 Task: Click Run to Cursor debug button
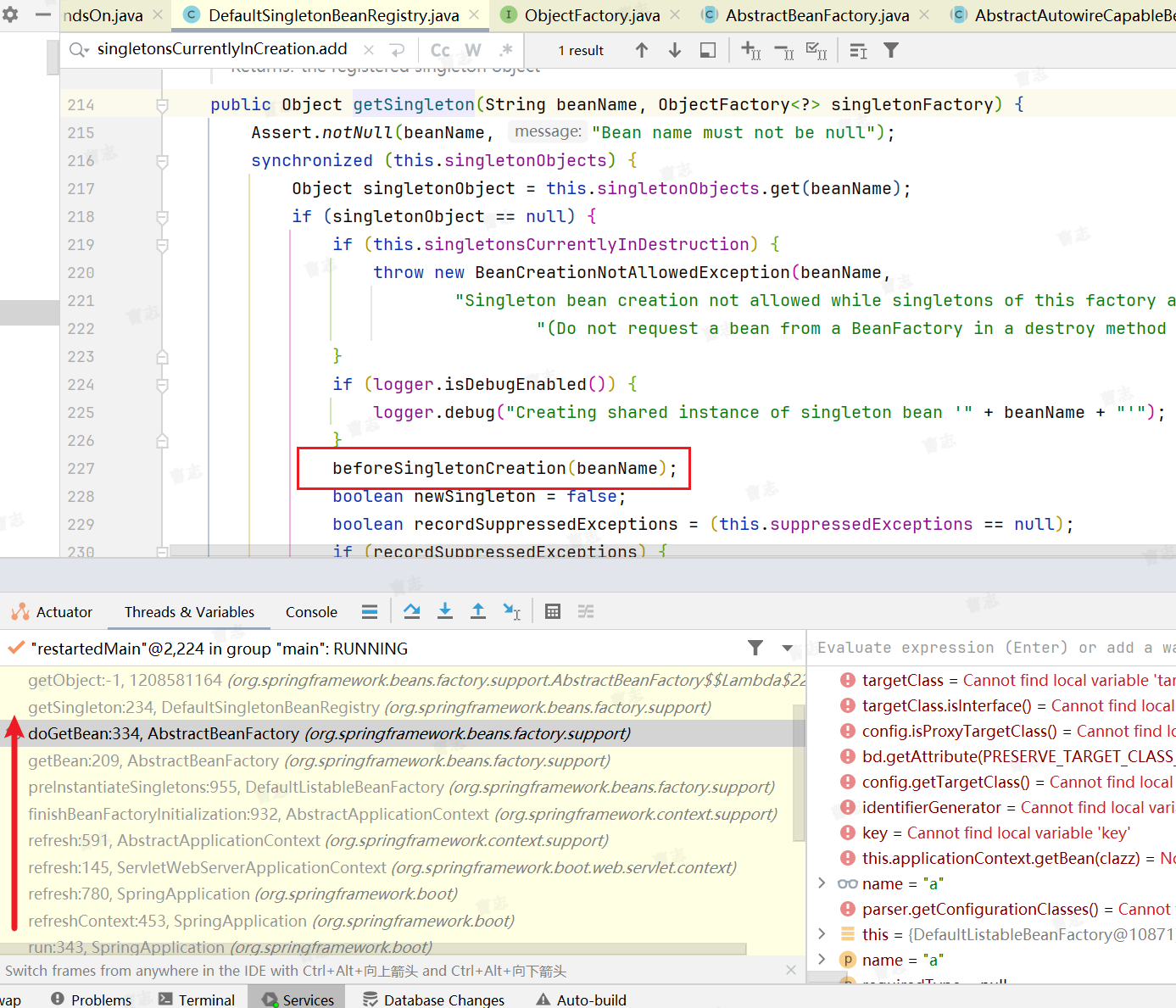[x=512, y=611]
